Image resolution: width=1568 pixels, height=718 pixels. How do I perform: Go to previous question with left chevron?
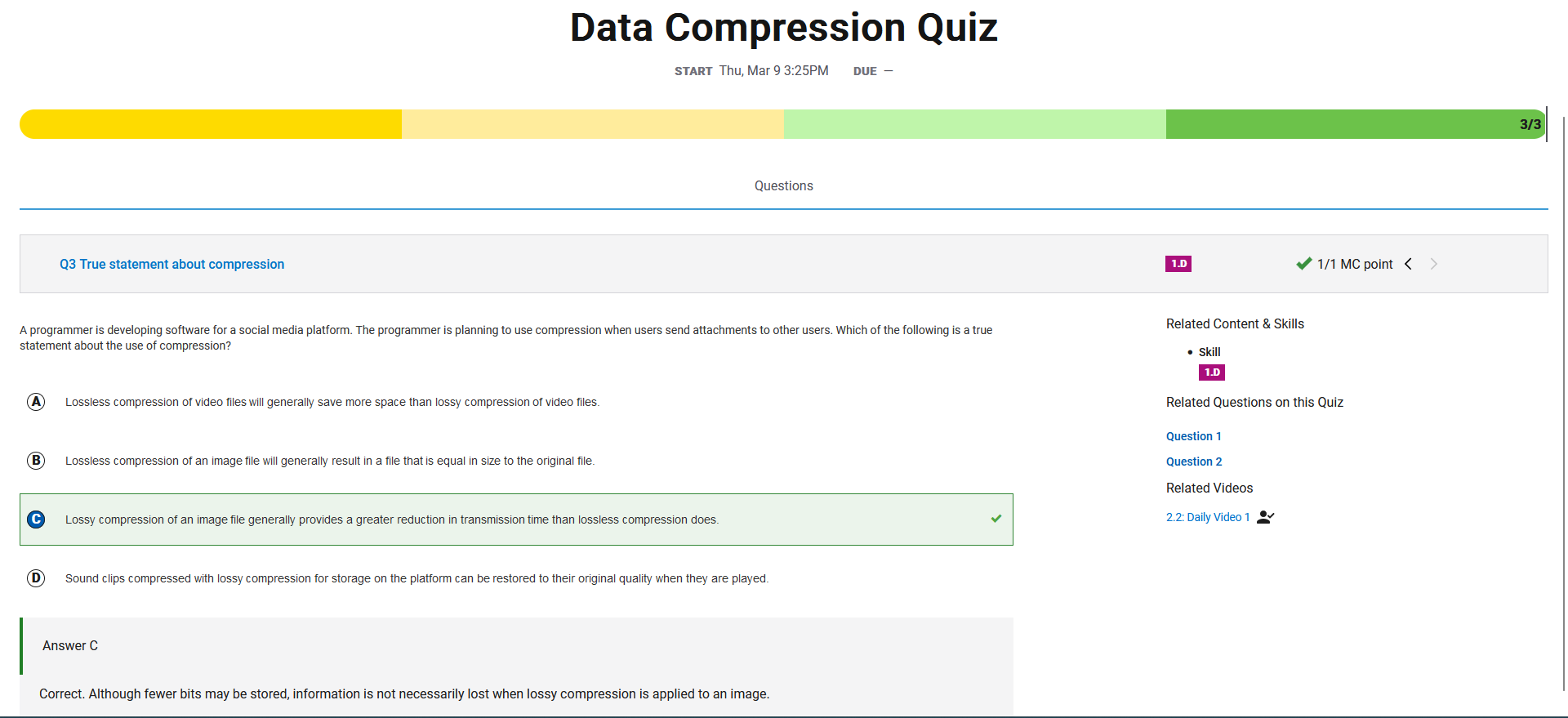[1408, 264]
